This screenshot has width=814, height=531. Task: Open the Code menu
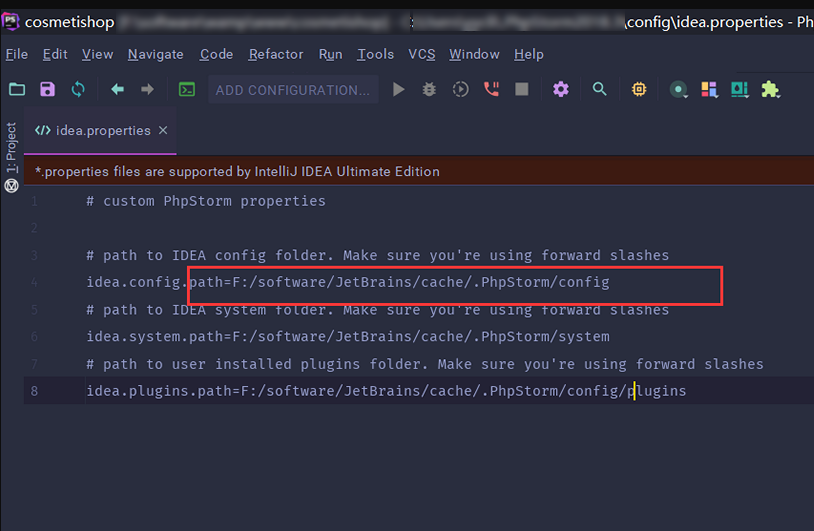[216, 54]
